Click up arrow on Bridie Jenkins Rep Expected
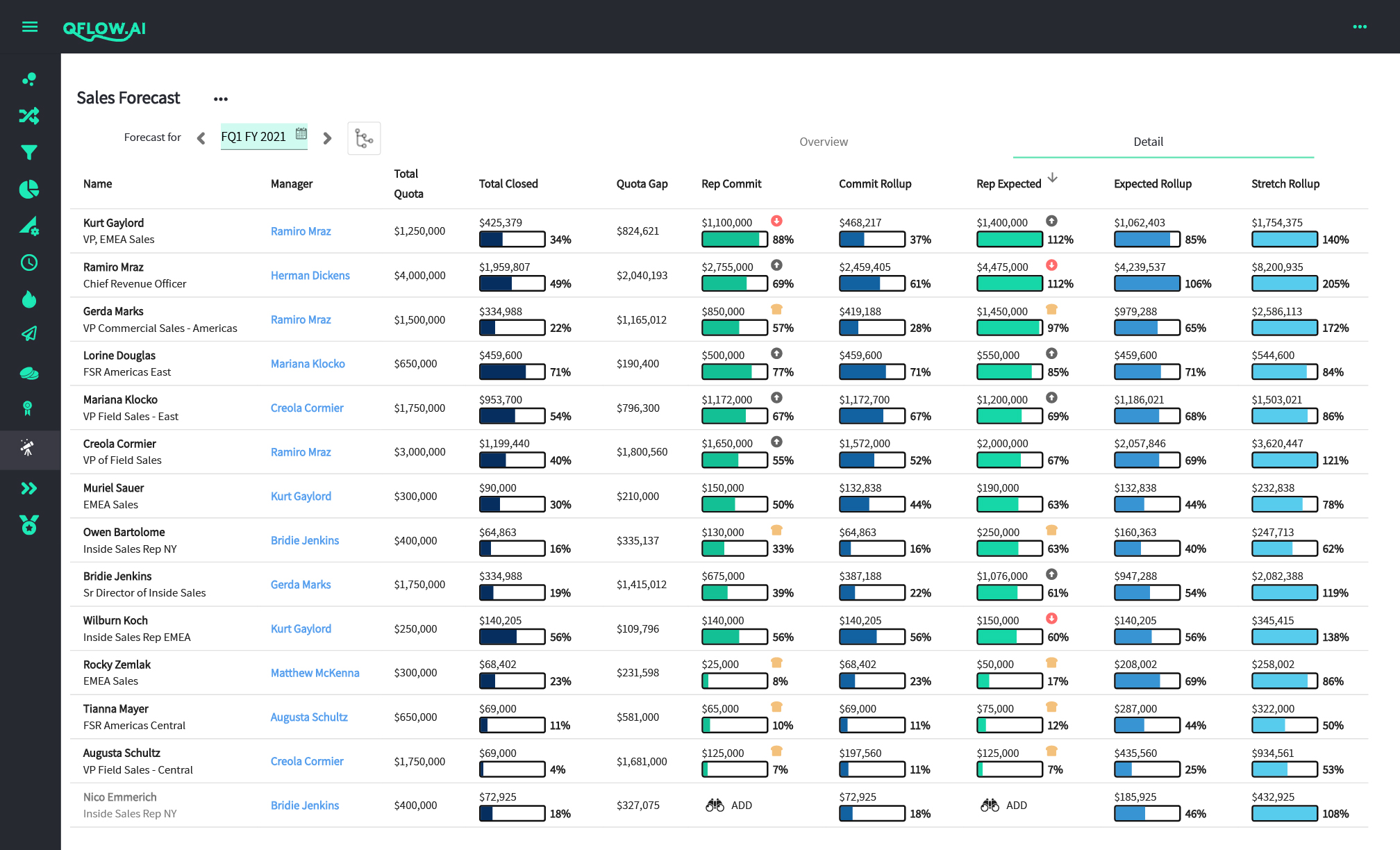This screenshot has width=1400, height=850. point(1051,574)
